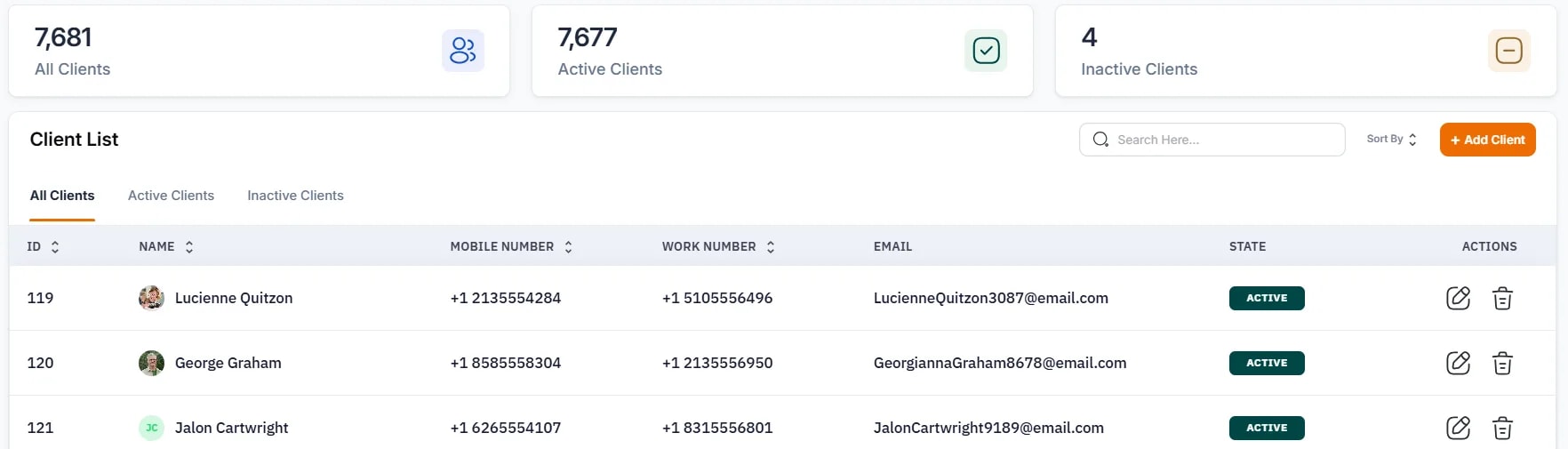This screenshot has height=449, width=1568.
Task: Click the Search Here input field
Action: click(x=1212, y=140)
